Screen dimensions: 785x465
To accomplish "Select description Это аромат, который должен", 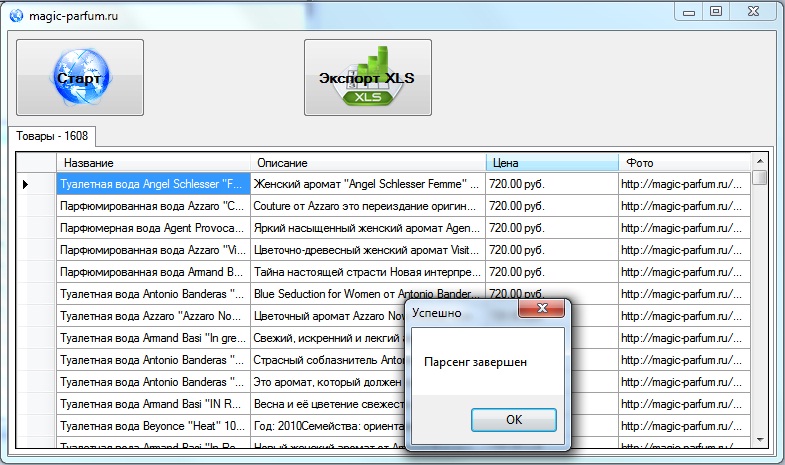I will tap(328, 382).
